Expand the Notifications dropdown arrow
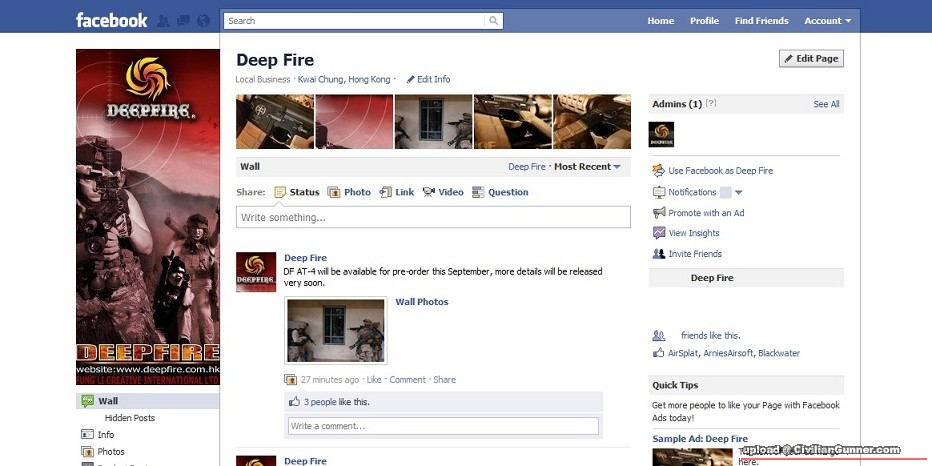The height and width of the screenshot is (466, 932). click(x=739, y=192)
